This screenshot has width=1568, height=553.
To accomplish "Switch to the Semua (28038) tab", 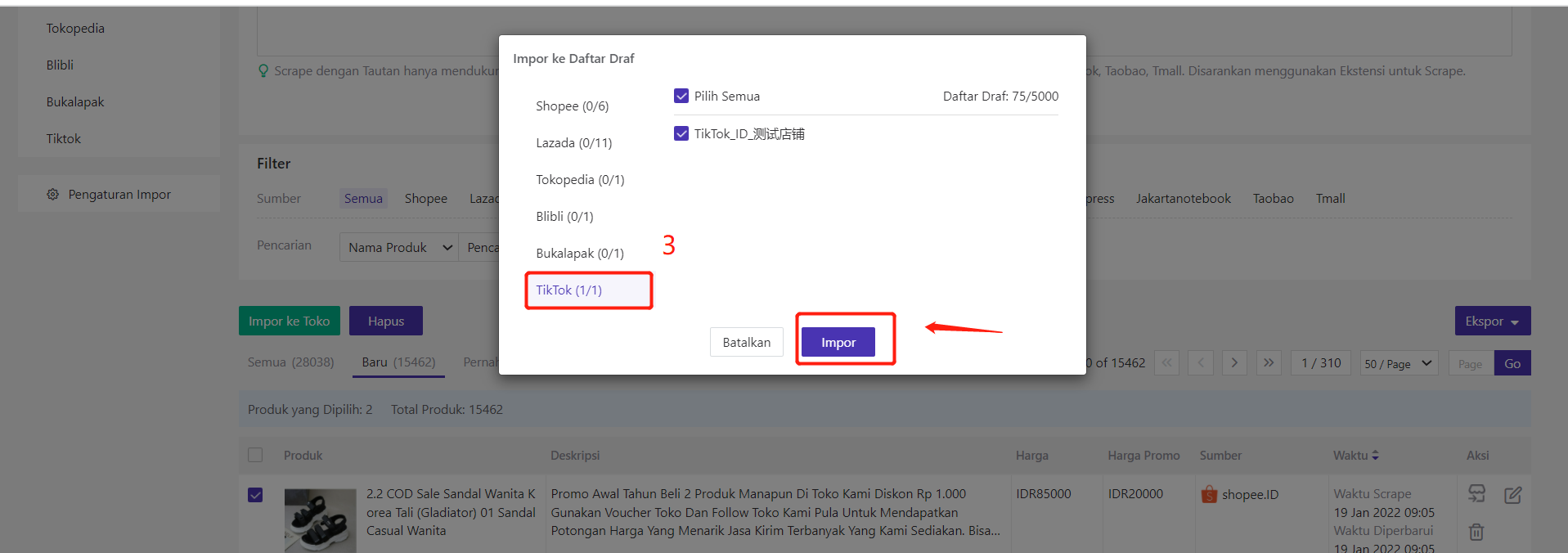I will [x=291, y=362].
